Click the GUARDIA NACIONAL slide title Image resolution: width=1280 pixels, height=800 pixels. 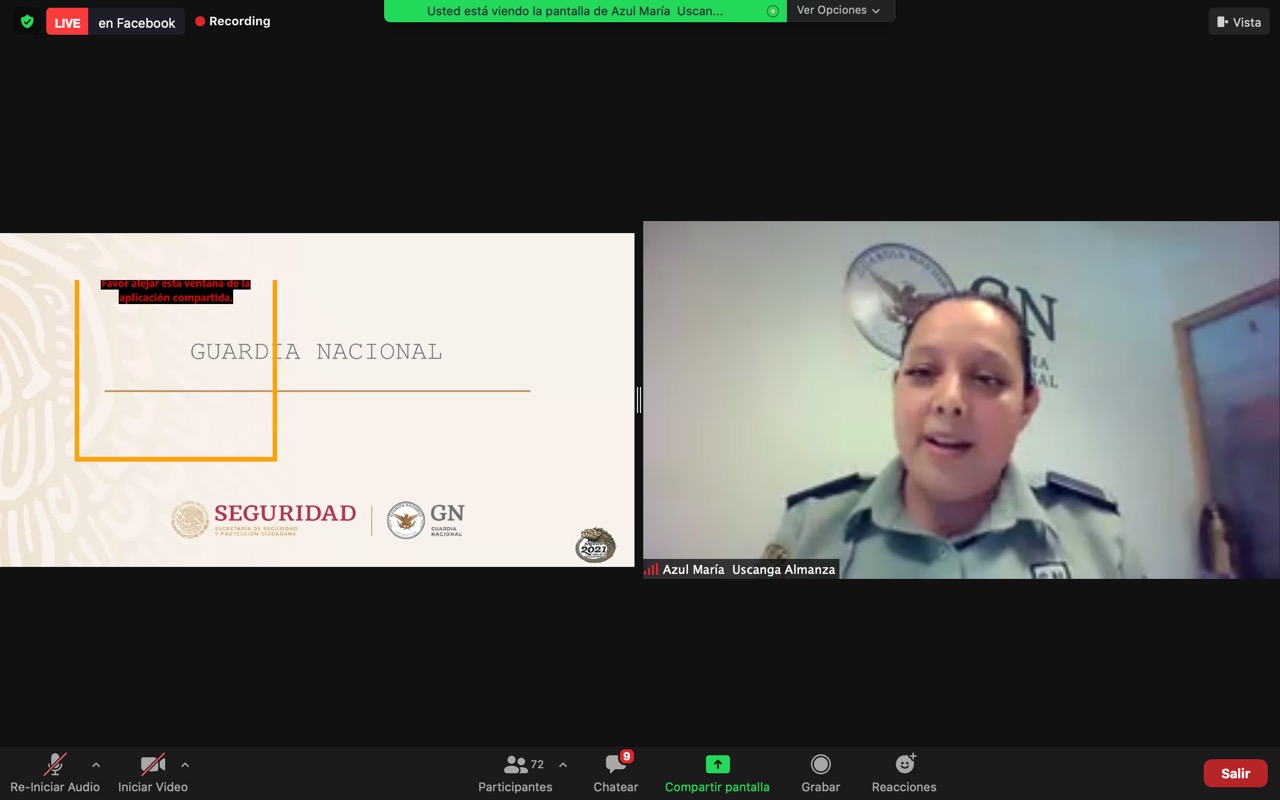pyautogui.click(x=316, y=352)
